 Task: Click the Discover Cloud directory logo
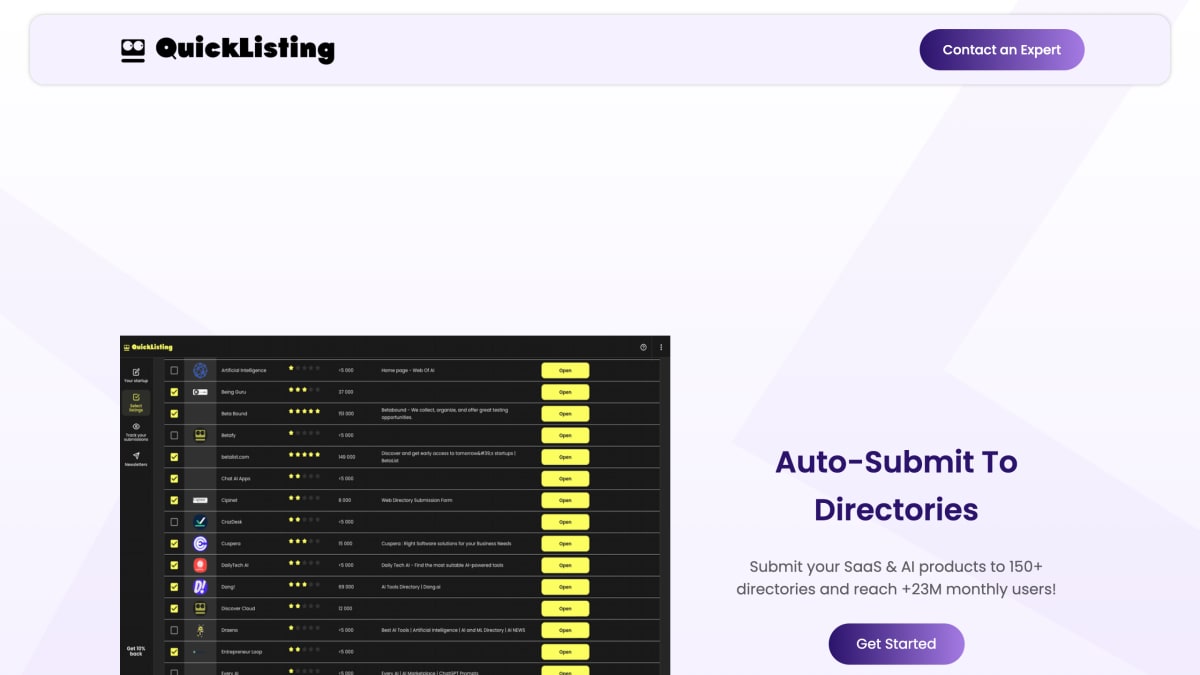(200, 608)
